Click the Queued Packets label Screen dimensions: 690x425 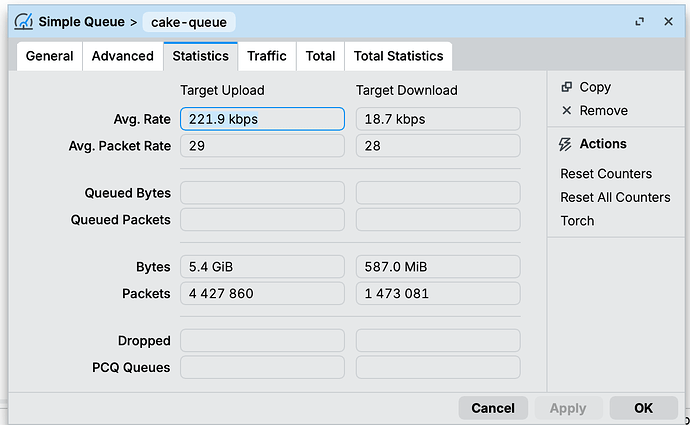pos(121,220)
